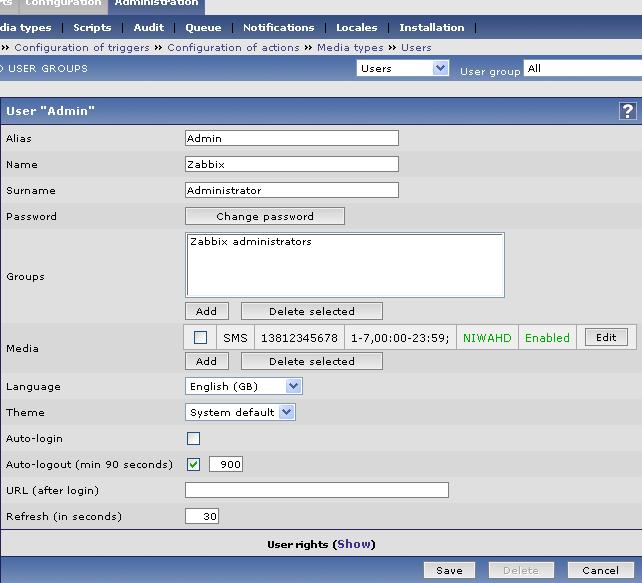Viewport: 642px width, 583px height.
Task: Open the help question mark icon
Action: coord(627,111)
